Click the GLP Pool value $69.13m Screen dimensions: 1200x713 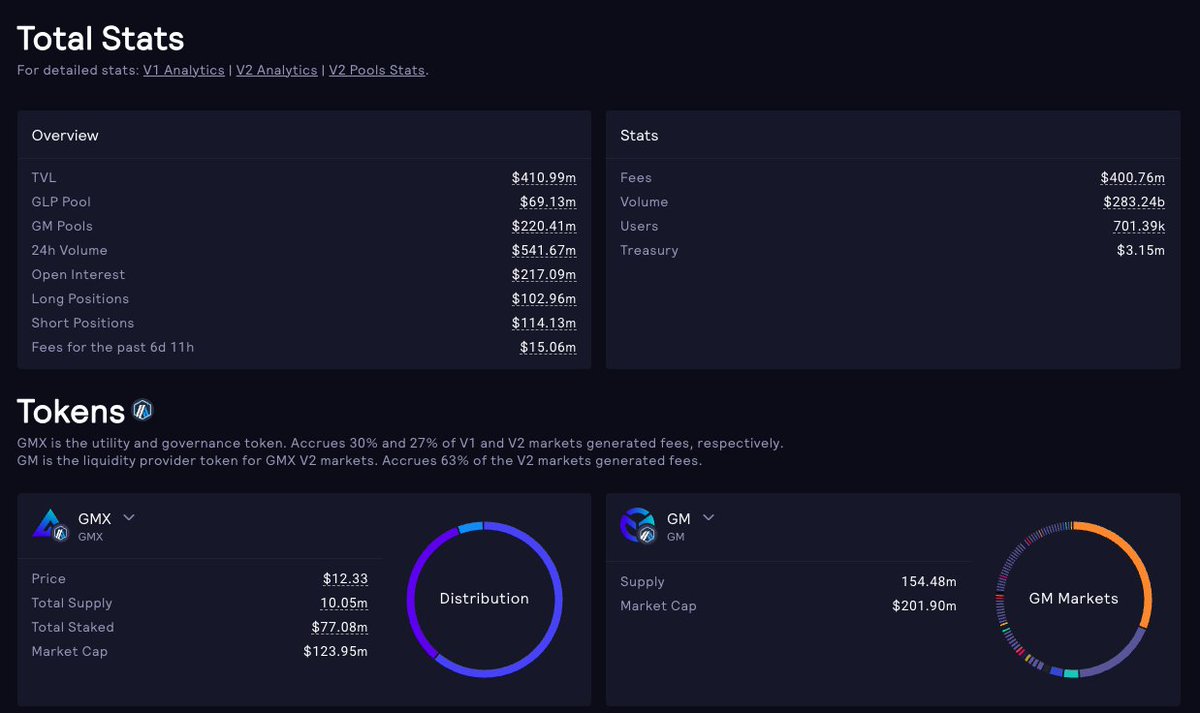(548, 202)
